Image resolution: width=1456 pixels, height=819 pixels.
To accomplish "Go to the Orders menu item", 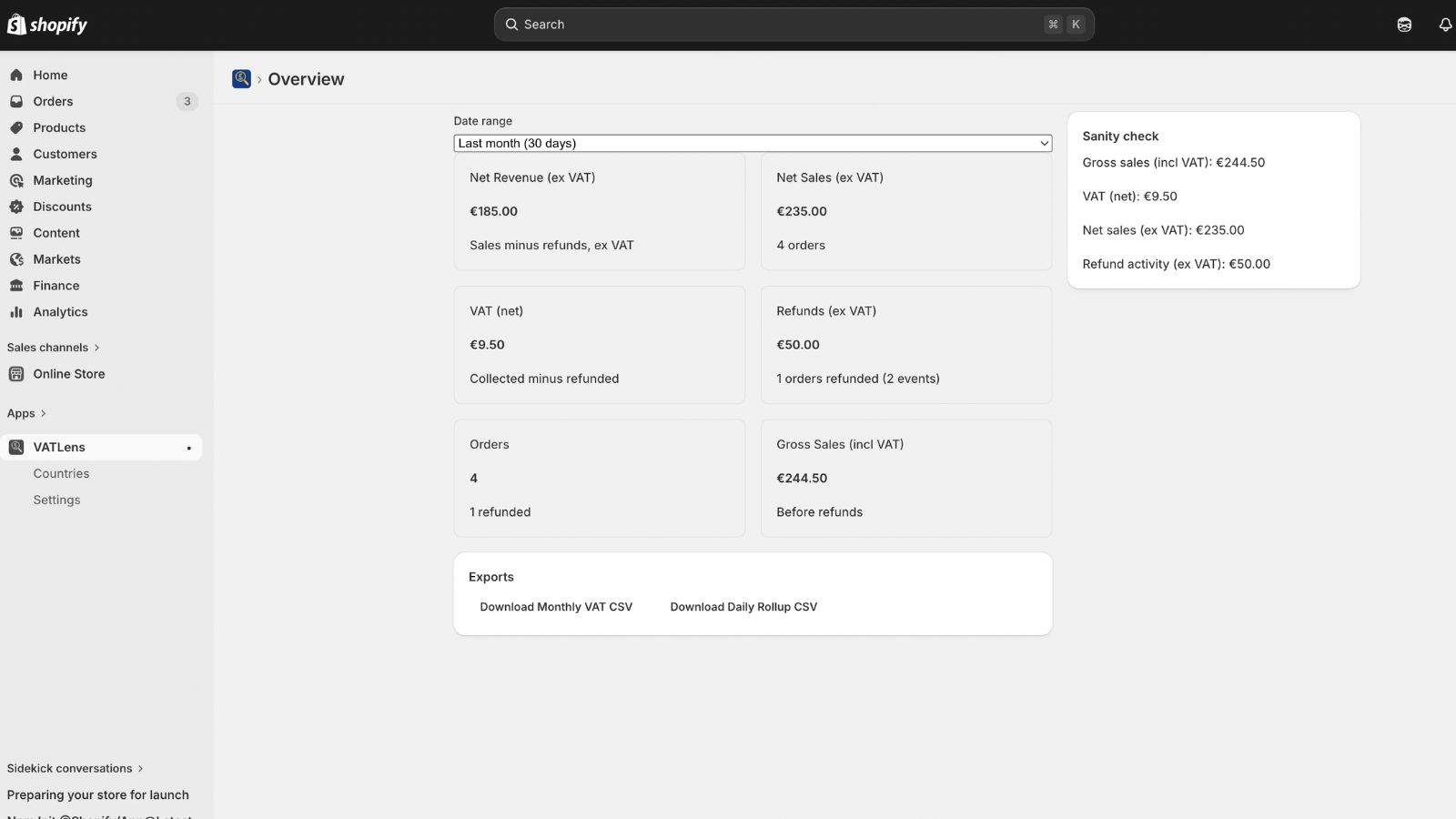I will [x=53, y=102].
